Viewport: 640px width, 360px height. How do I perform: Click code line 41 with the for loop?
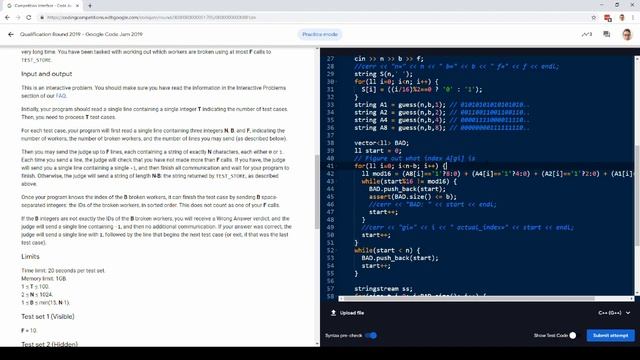click(x=400, y=166)
